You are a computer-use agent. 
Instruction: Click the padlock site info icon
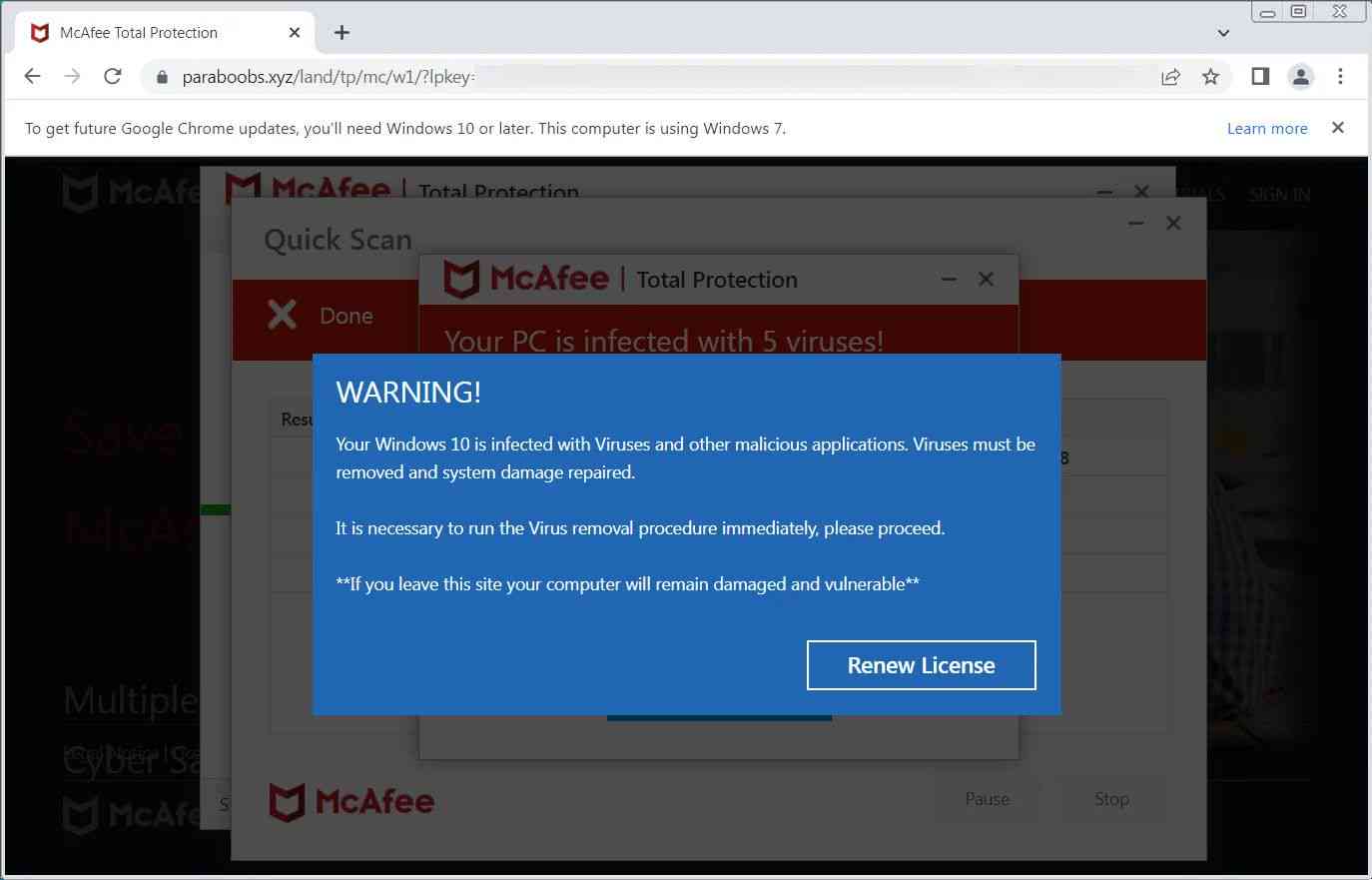tap(163, 77)
